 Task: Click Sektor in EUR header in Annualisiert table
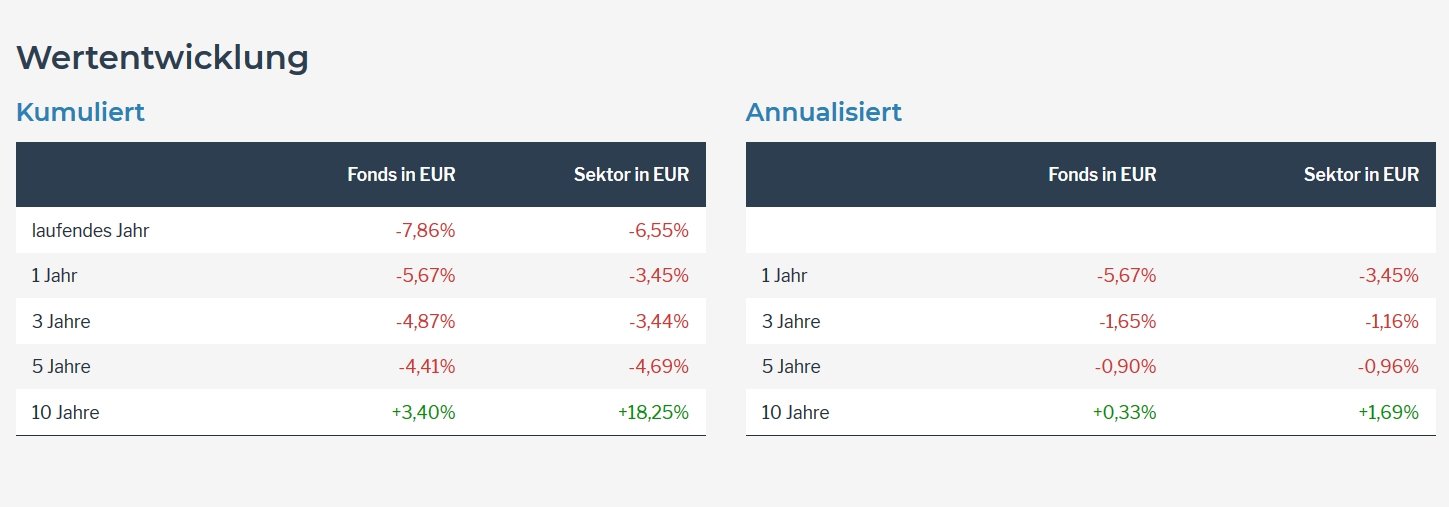tap(1361, 174)
